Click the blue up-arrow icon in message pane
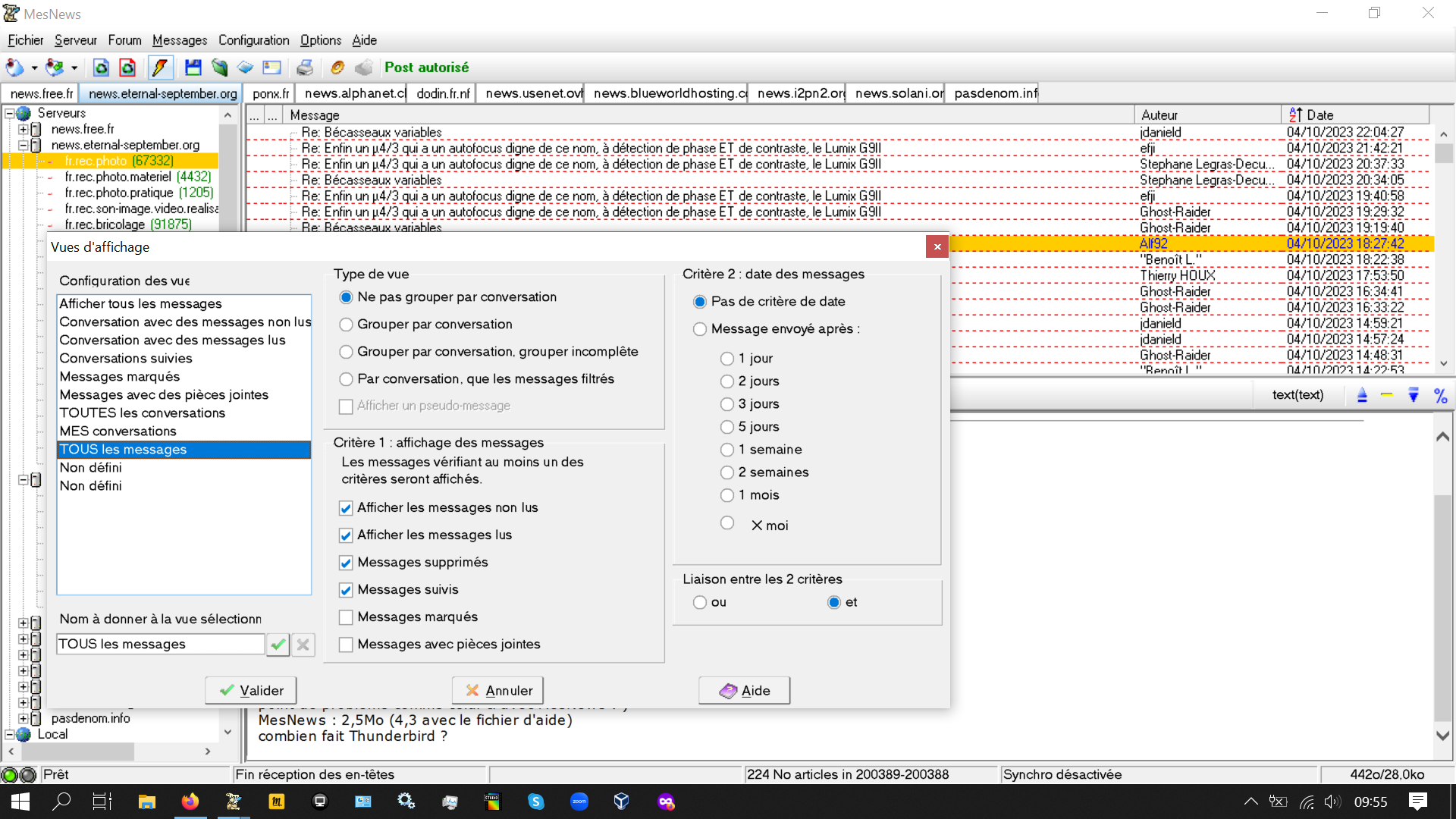The width and height of the screenshot is (1456, 819). click(1362, 395)
